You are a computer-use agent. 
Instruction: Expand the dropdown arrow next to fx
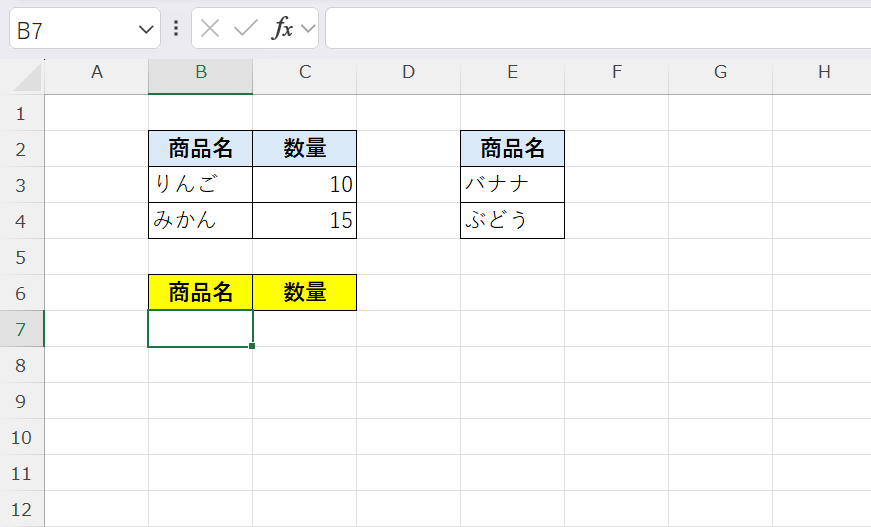click(x=307, y=29)
